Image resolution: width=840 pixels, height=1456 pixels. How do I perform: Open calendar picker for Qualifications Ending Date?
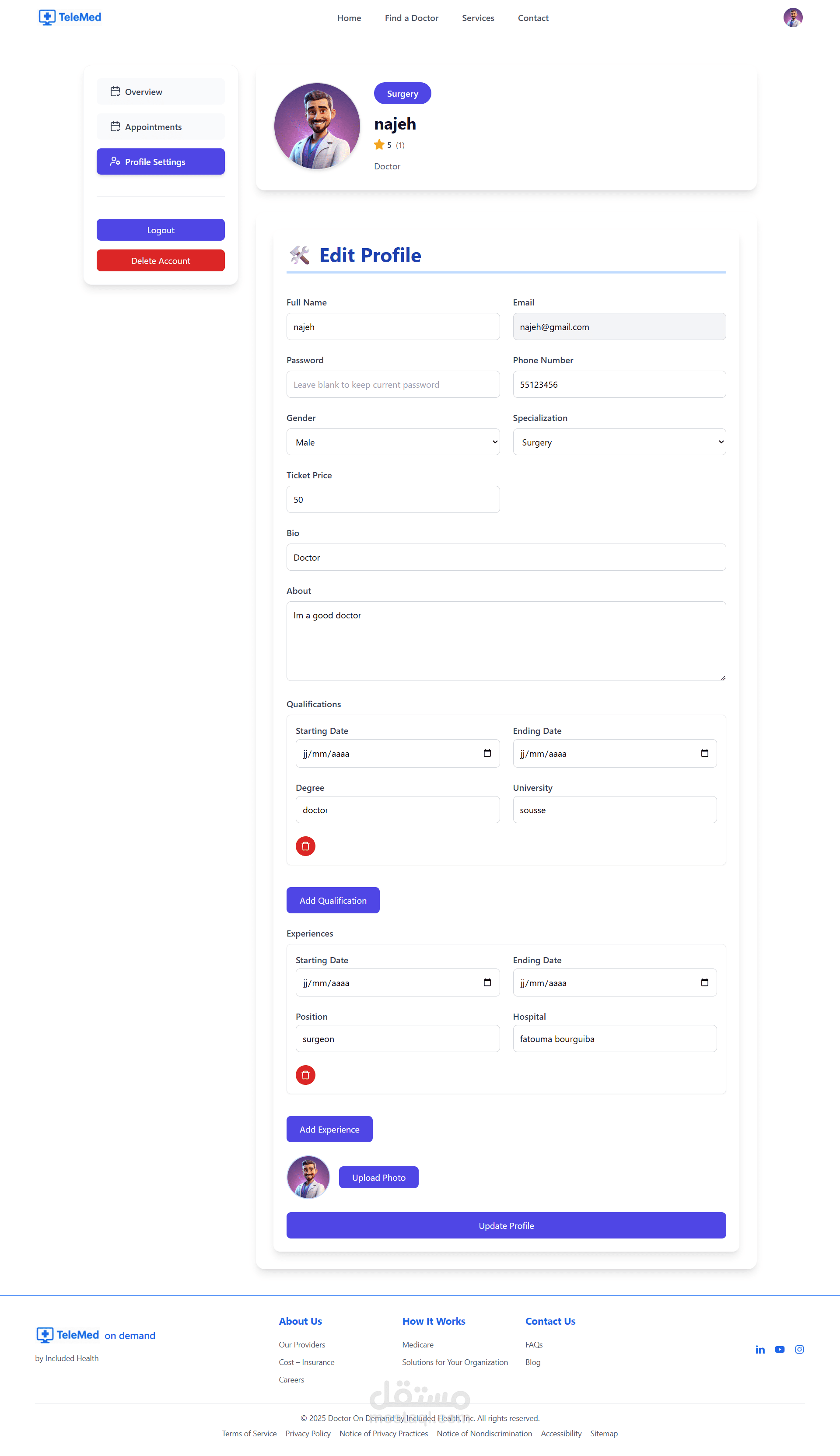click(704, 753)
